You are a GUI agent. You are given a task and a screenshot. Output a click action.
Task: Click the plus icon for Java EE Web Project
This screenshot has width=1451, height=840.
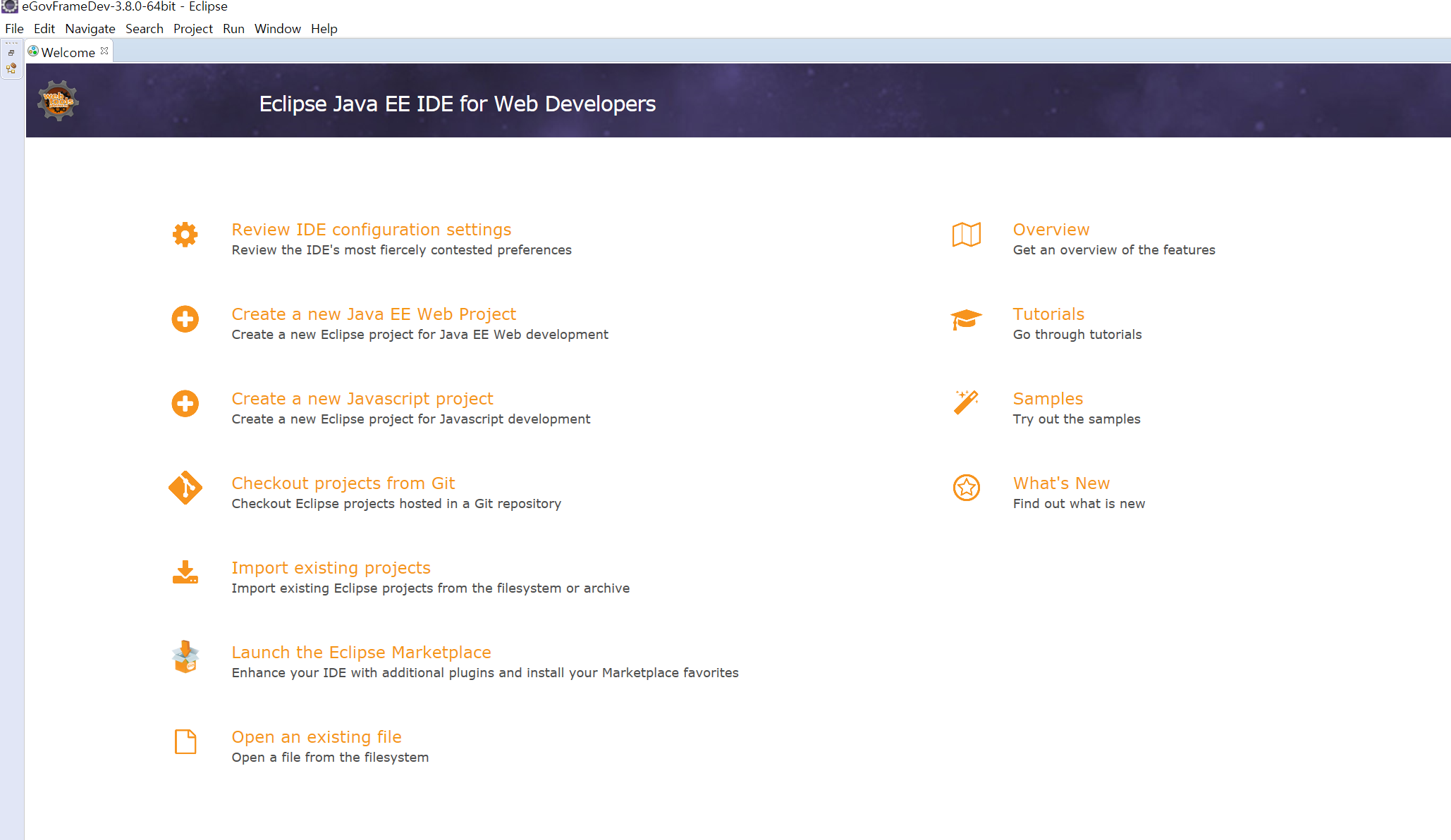[185, 319]
